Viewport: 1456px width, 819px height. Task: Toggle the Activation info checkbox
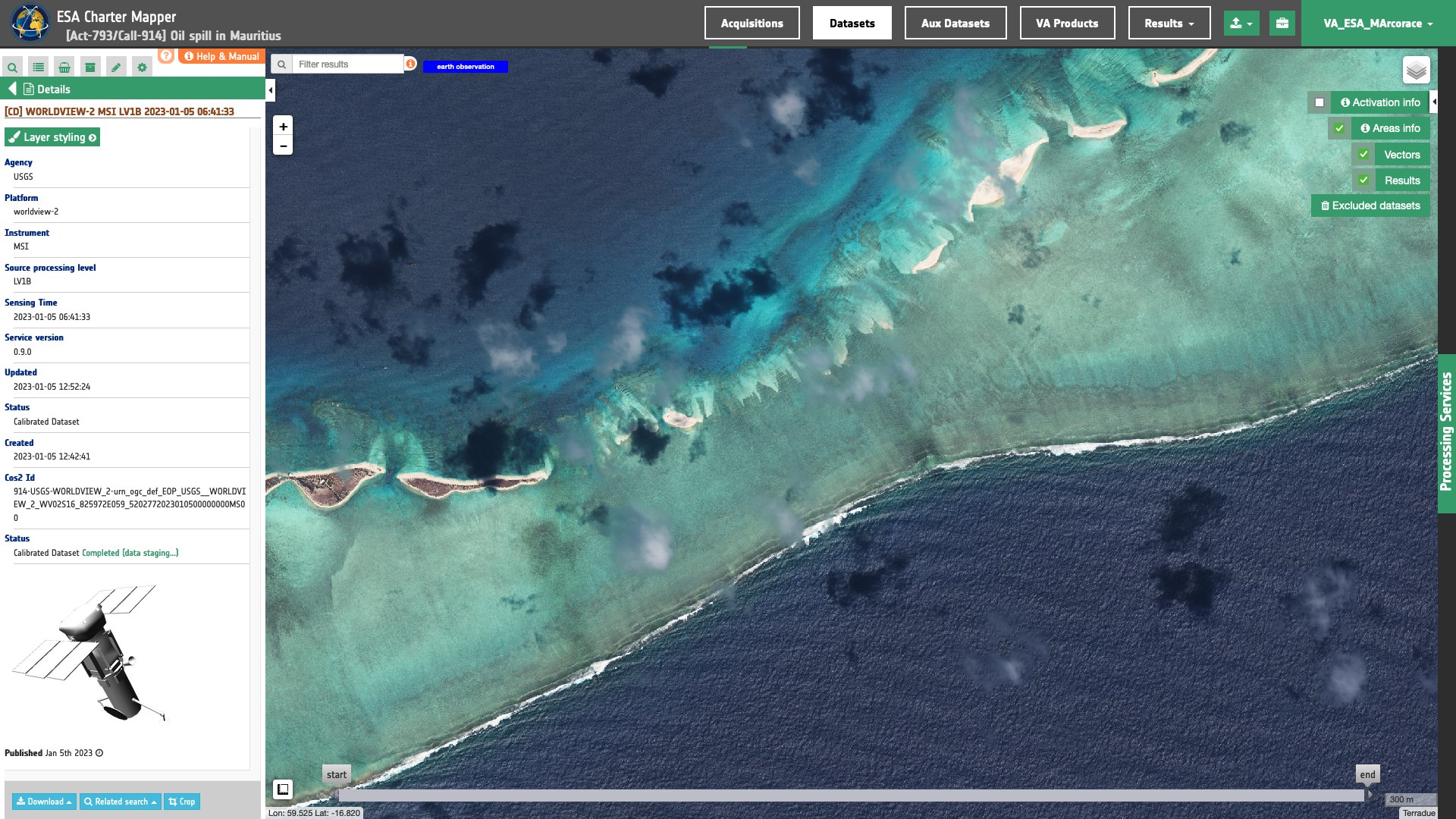coord(1319,102)
